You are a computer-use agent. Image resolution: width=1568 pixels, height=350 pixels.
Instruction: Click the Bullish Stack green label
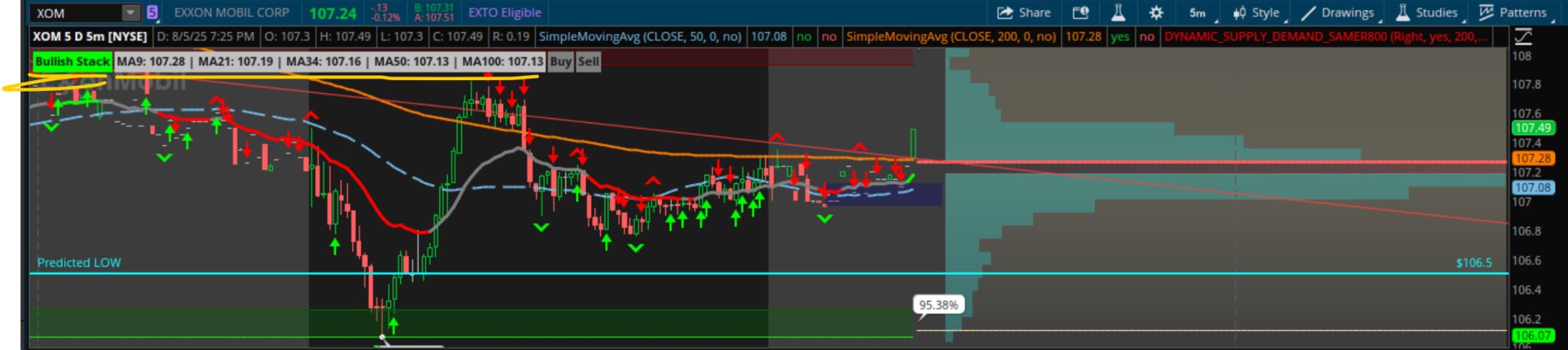72,61
